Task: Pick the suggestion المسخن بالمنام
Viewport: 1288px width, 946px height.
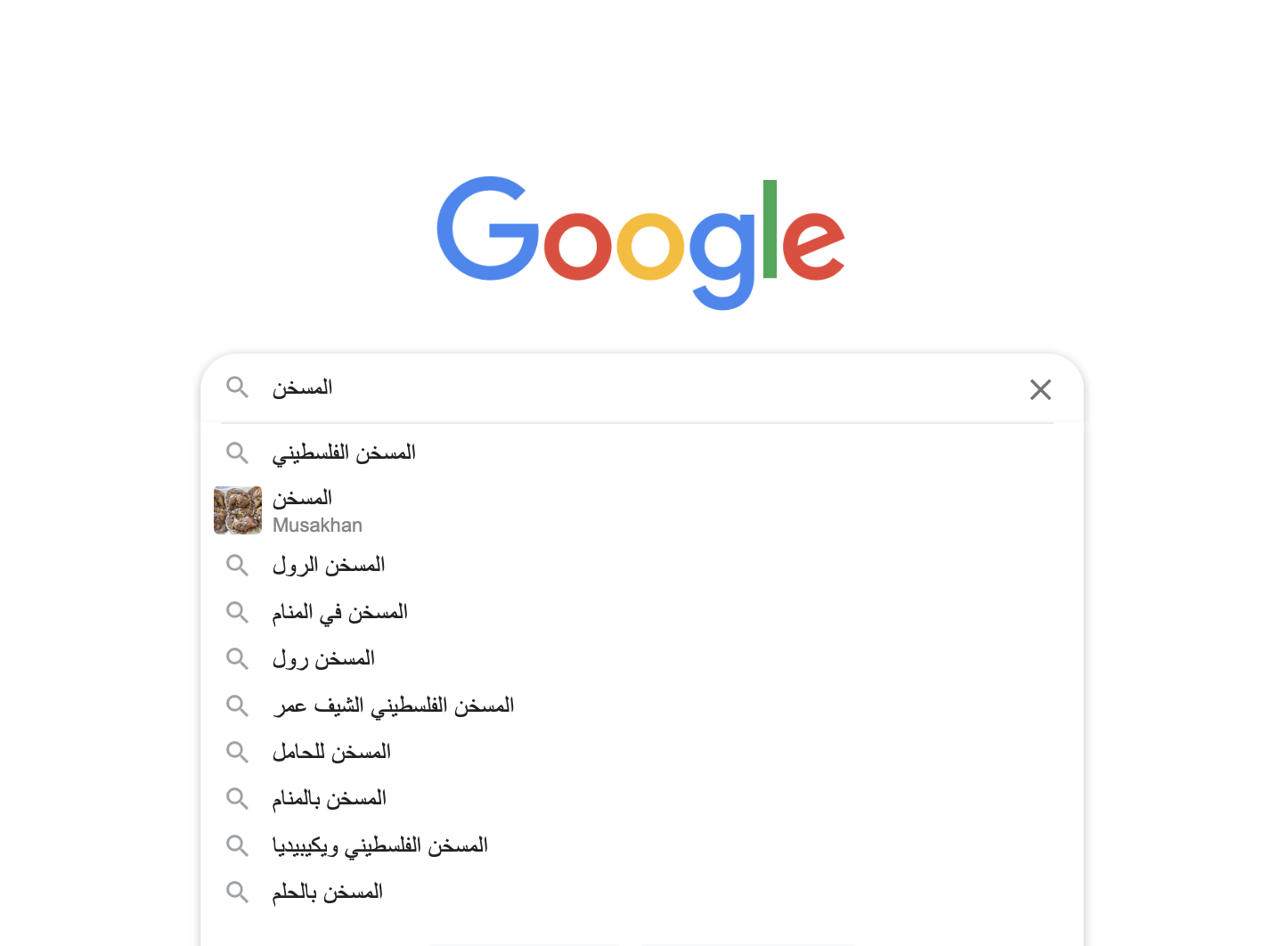Action: (329, 799)
